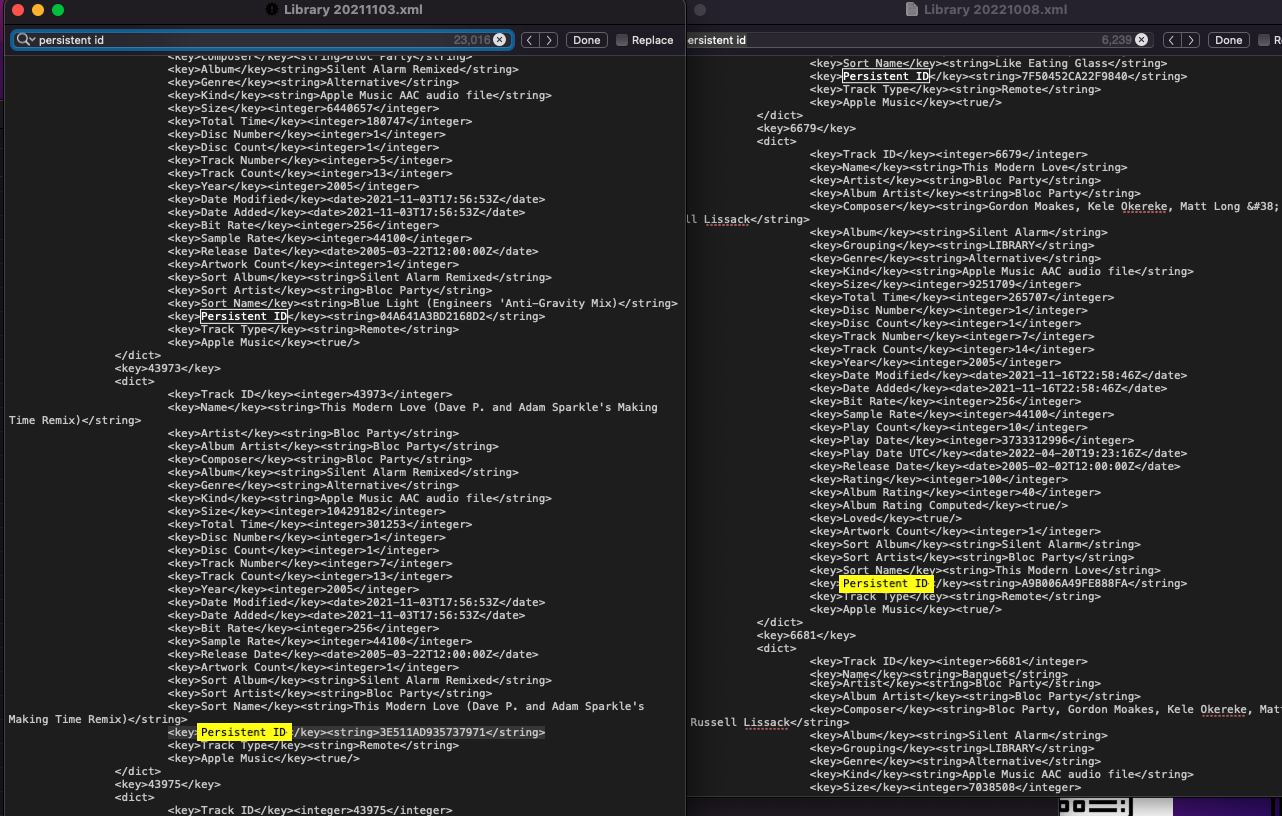Viewport: 1282px width, 816px height.
Task: Go to next match in left window
Action: pyautogui.click(x=549, y=40)
